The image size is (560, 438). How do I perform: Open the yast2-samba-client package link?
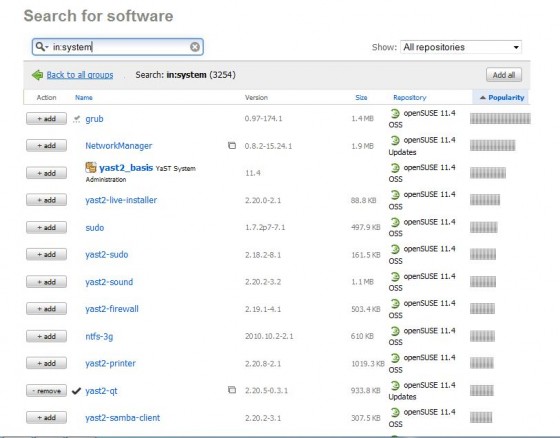click(x=122, y=418)
